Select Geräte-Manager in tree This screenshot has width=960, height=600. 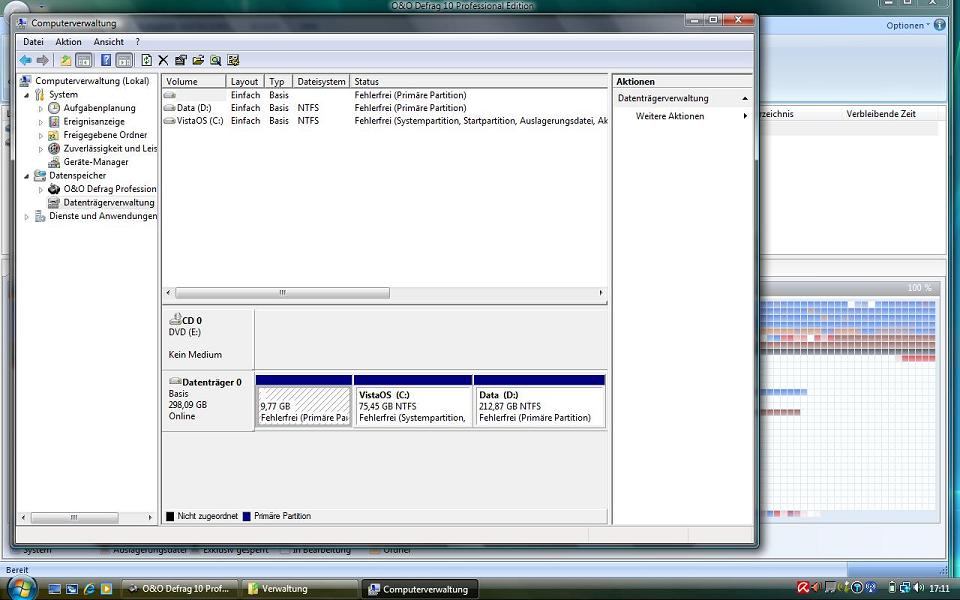[x=96, y=162]
